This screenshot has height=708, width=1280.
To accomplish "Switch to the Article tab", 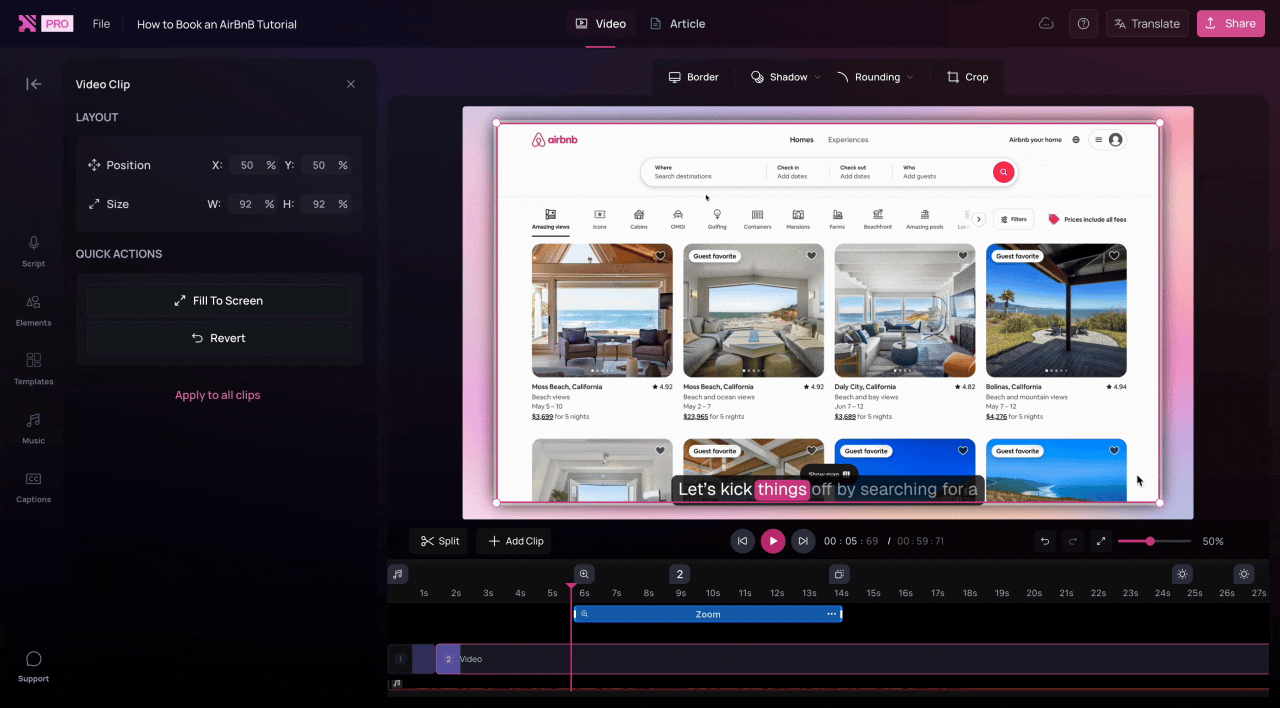I will (x=677, y=23).
